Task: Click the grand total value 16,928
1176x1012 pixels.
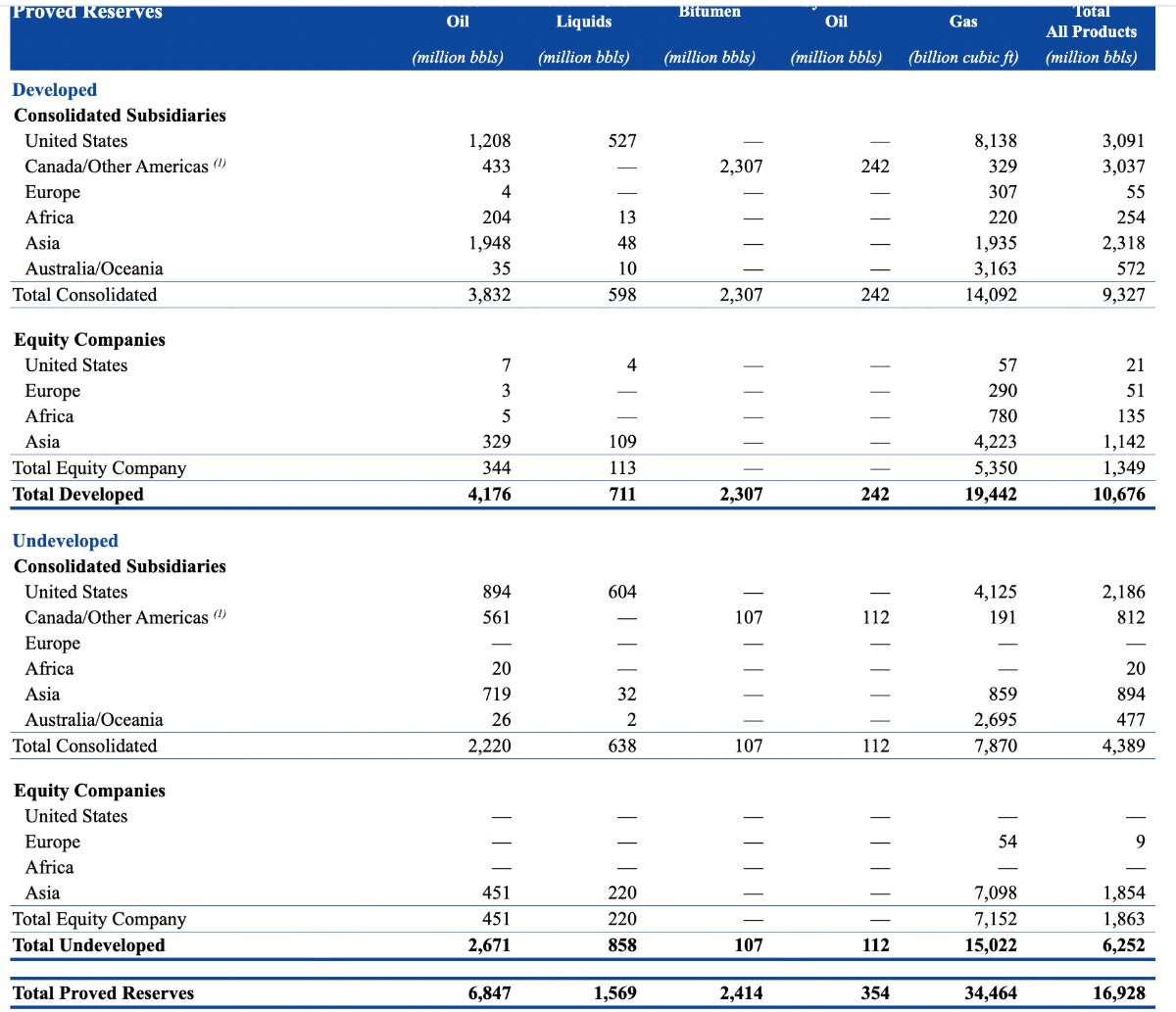Action: pyautogui.click(x=1119, y=993)
